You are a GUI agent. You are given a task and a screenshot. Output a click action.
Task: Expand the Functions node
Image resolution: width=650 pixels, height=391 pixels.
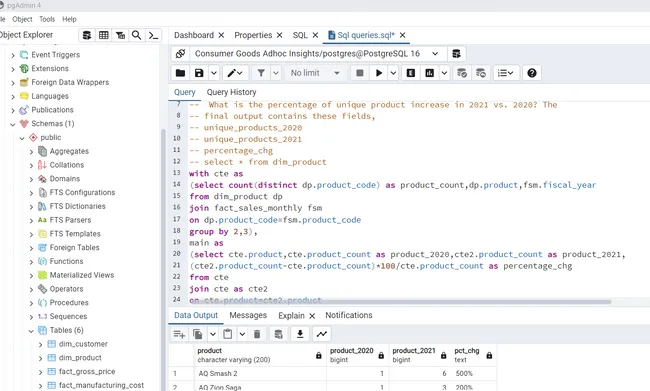coord(31,262)
